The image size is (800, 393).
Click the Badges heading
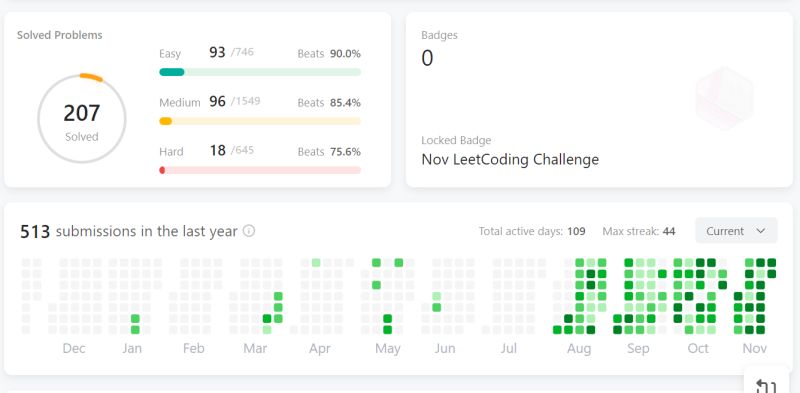click(439, 35)
